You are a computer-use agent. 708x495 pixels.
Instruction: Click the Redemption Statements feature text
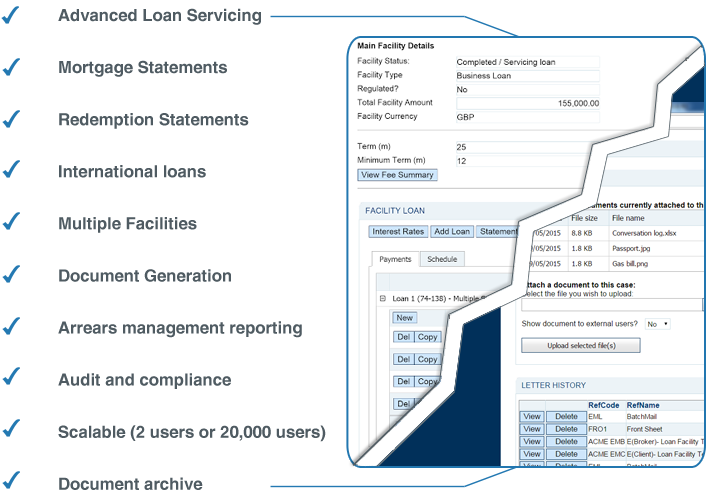153,120
